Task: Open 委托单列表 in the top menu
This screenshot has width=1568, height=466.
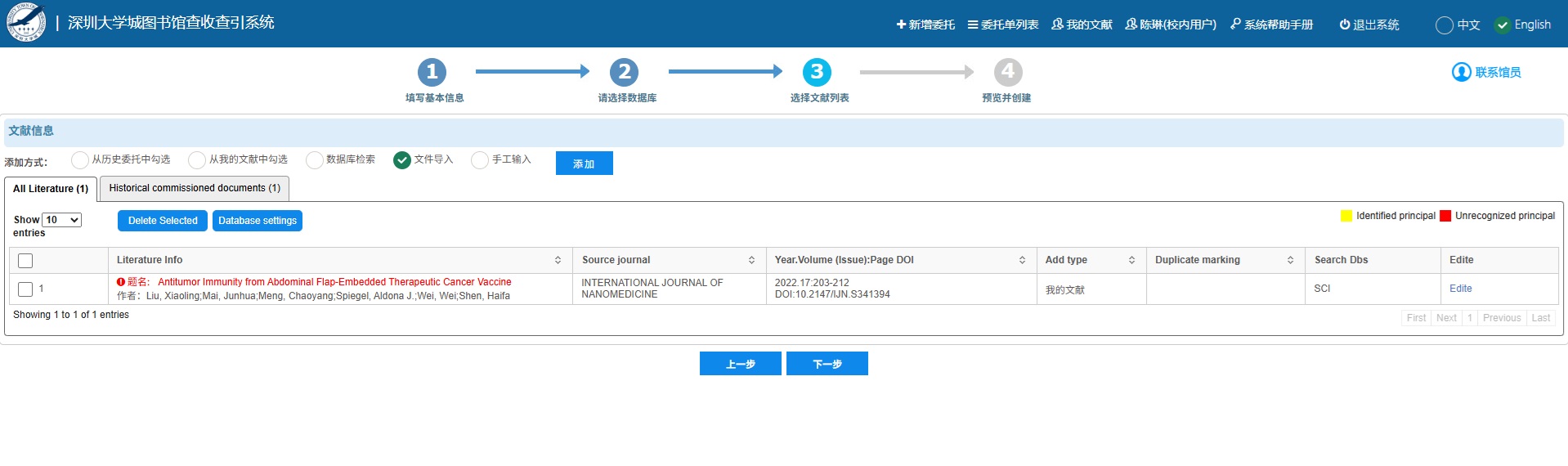Action: click(x=1003, y=25)
